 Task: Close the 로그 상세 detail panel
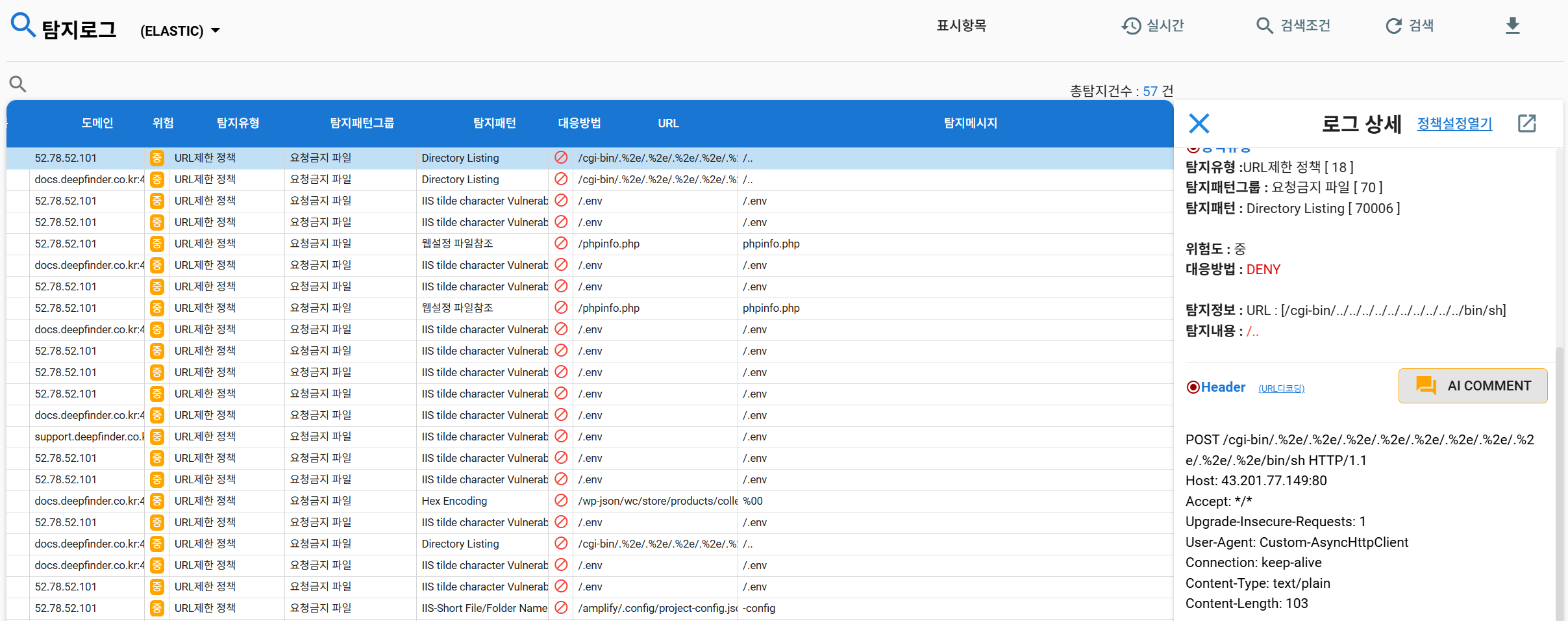pos(1199,123)
